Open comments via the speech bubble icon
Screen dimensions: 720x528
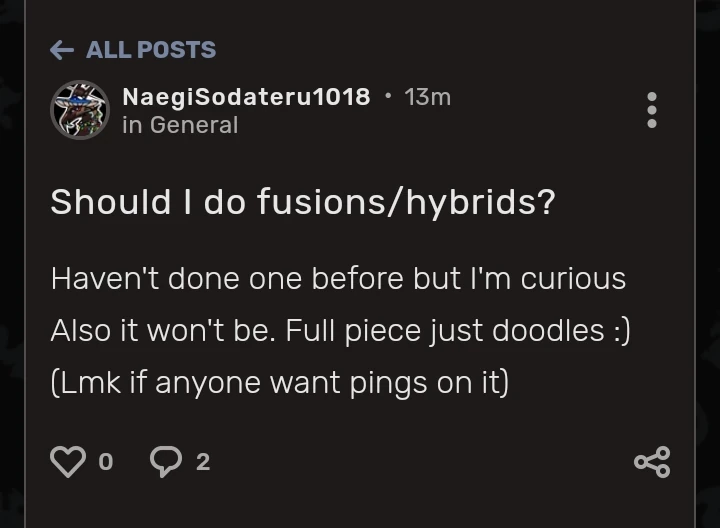165,461
